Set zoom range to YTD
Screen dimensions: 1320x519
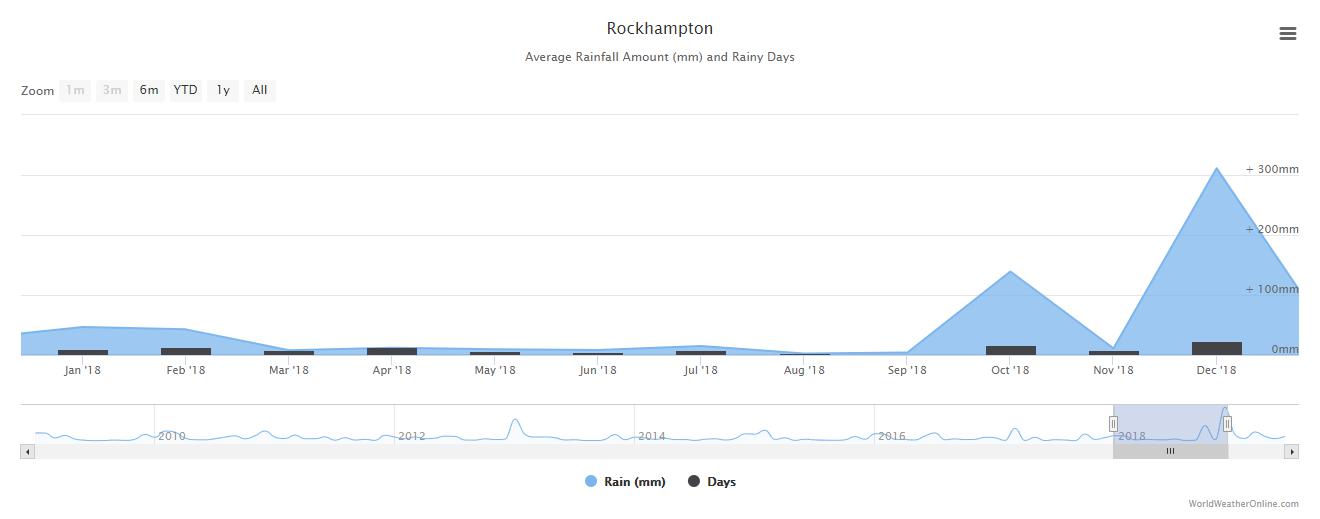click(x=185, y=91)
